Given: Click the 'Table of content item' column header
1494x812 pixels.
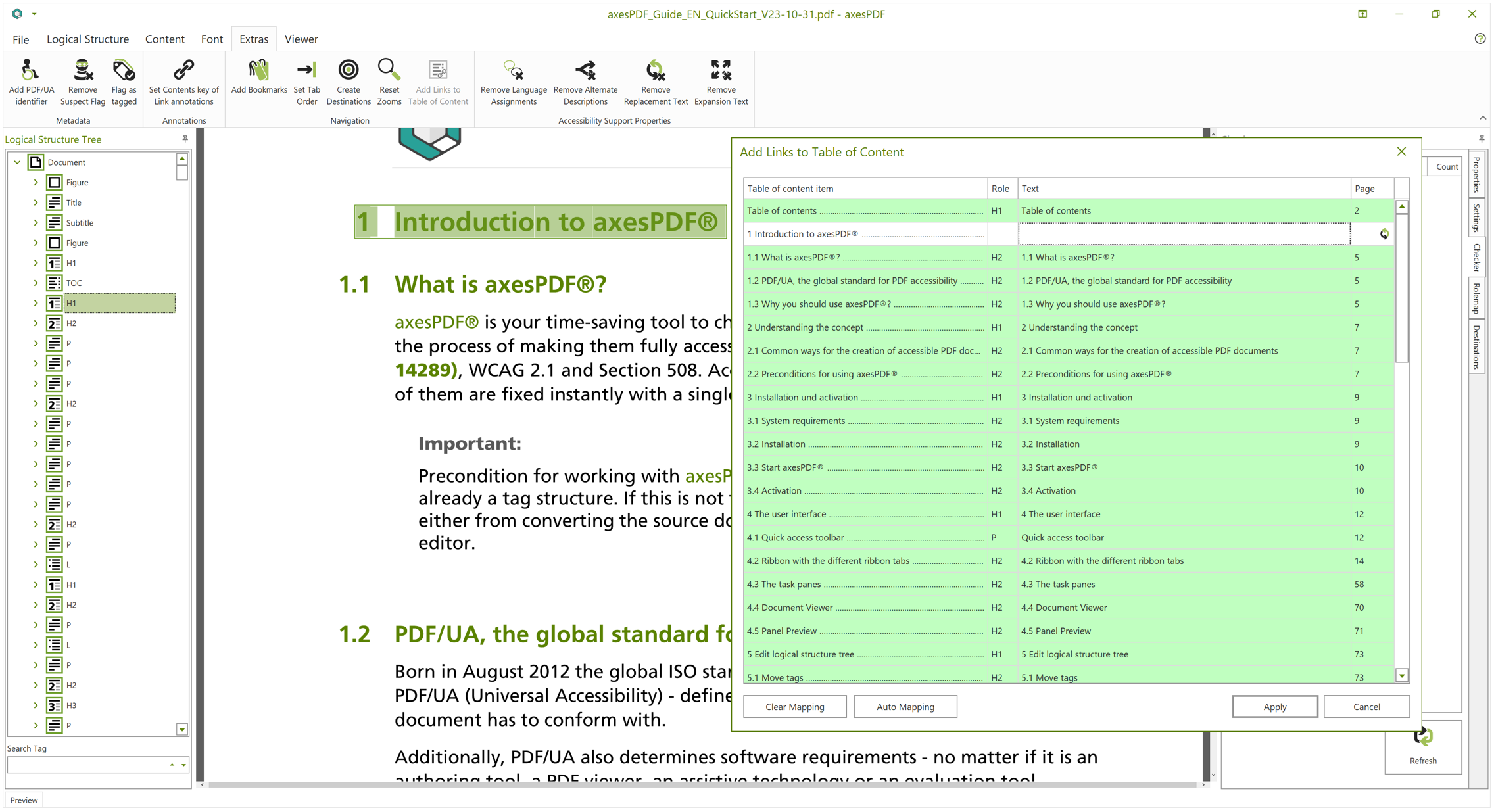Looking at the screenshot, I should (x=865, y=189).
